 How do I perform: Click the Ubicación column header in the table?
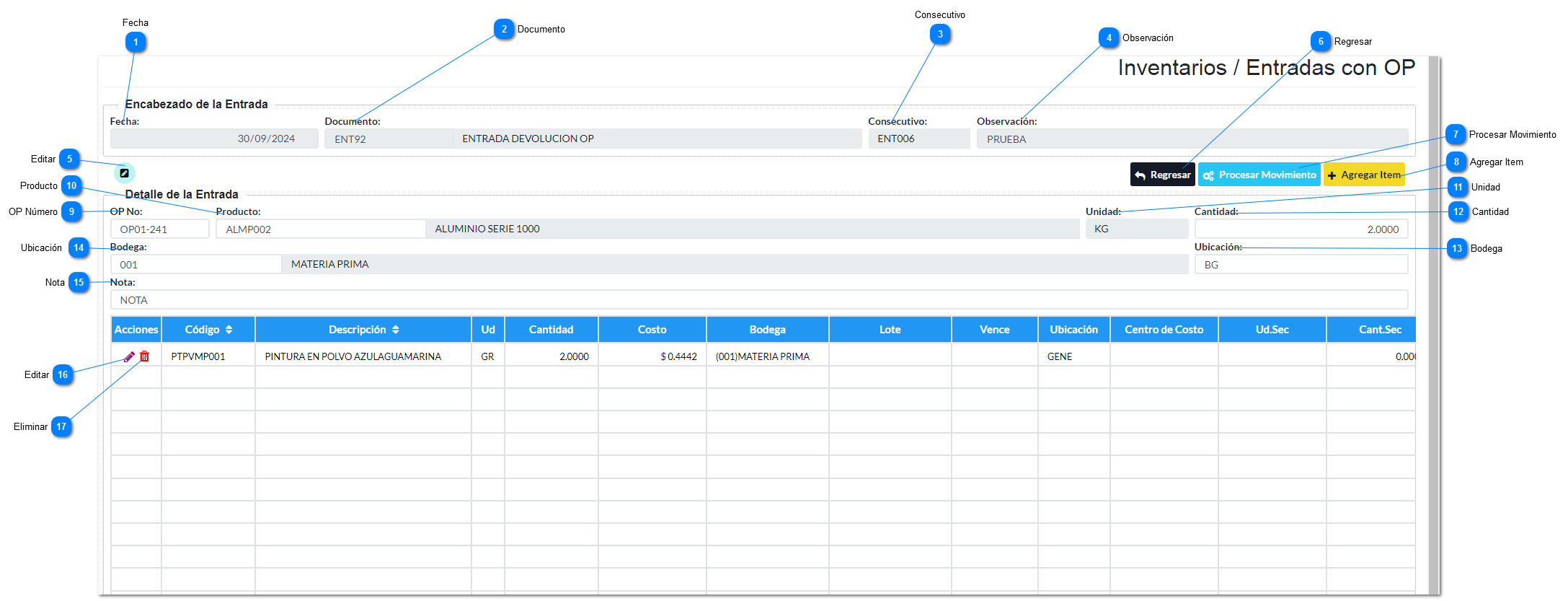pyautogui.click(x=1074, y=330)
